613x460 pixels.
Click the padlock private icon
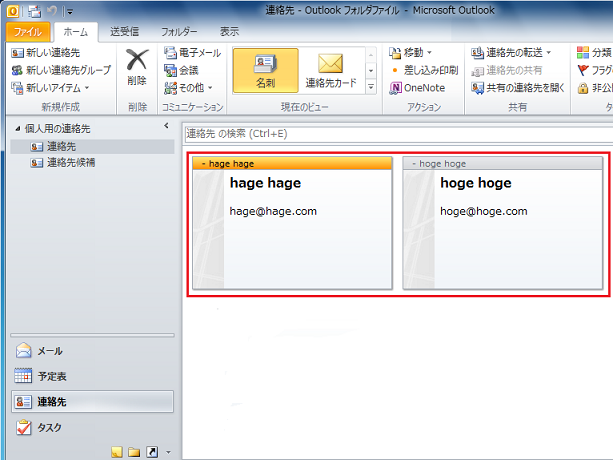[583, 88]
